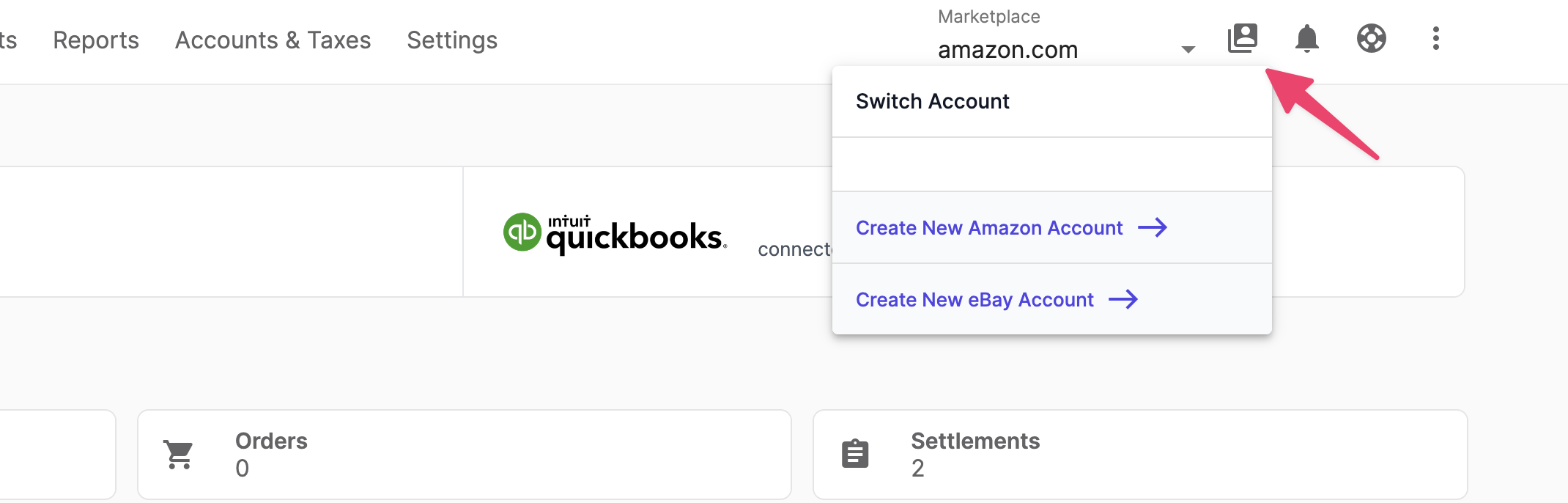Open the help lifebuoy icon
The width and height of the screenshot is (1568, 503).
tap(1372, 38)
